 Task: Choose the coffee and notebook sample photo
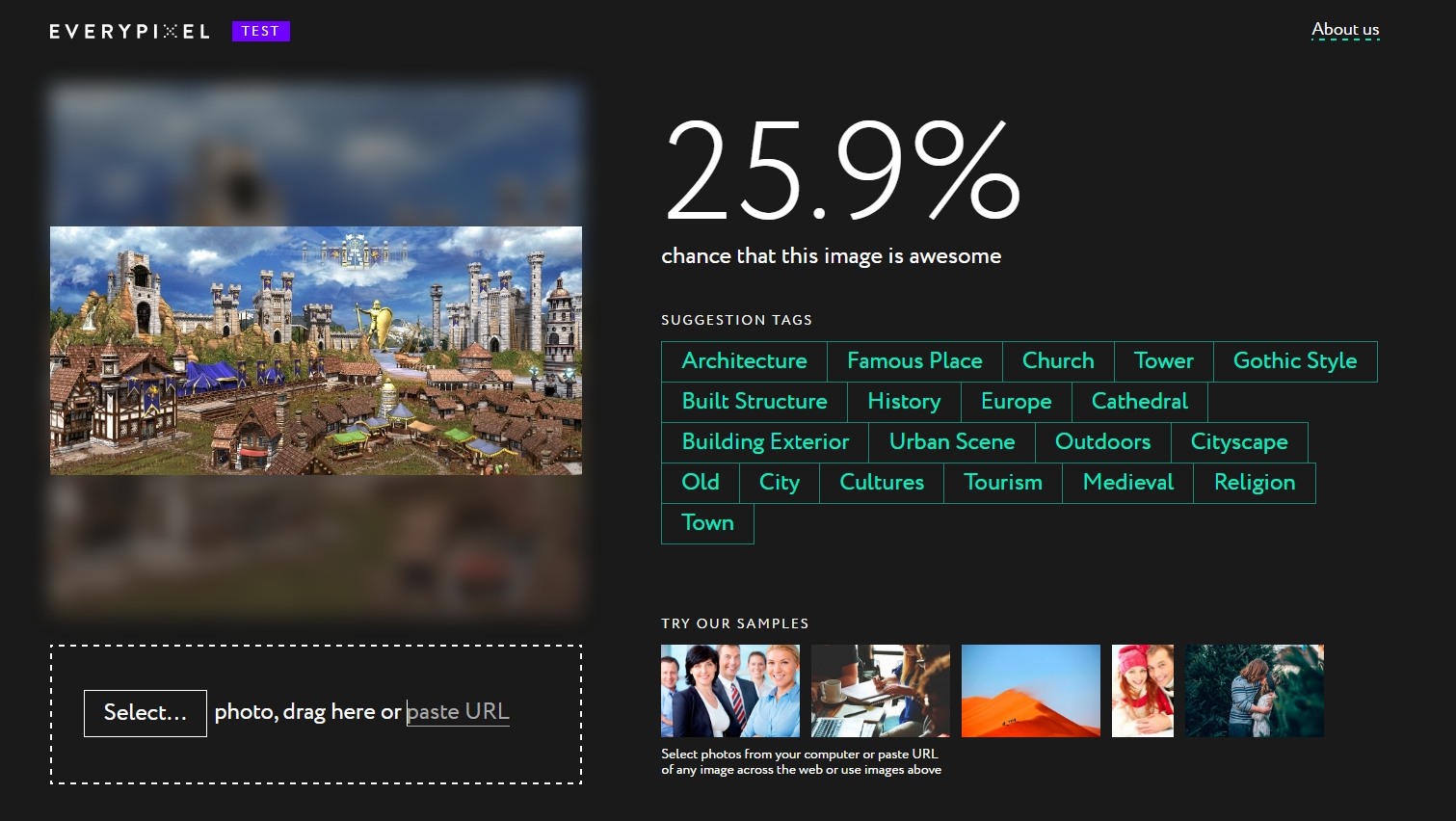click(881, 691)
